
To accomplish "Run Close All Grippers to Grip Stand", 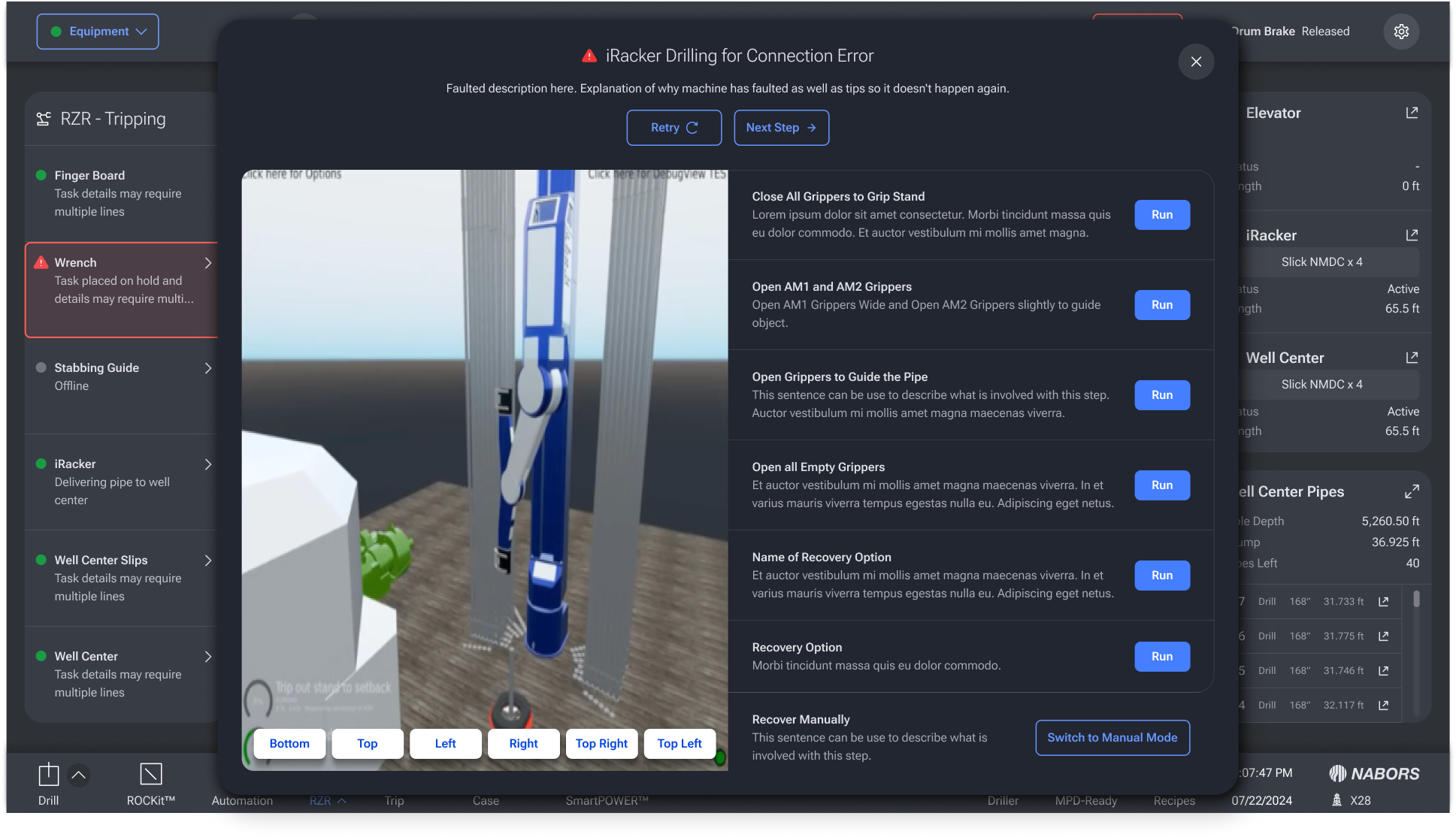I will click(x=1161, y=215).
